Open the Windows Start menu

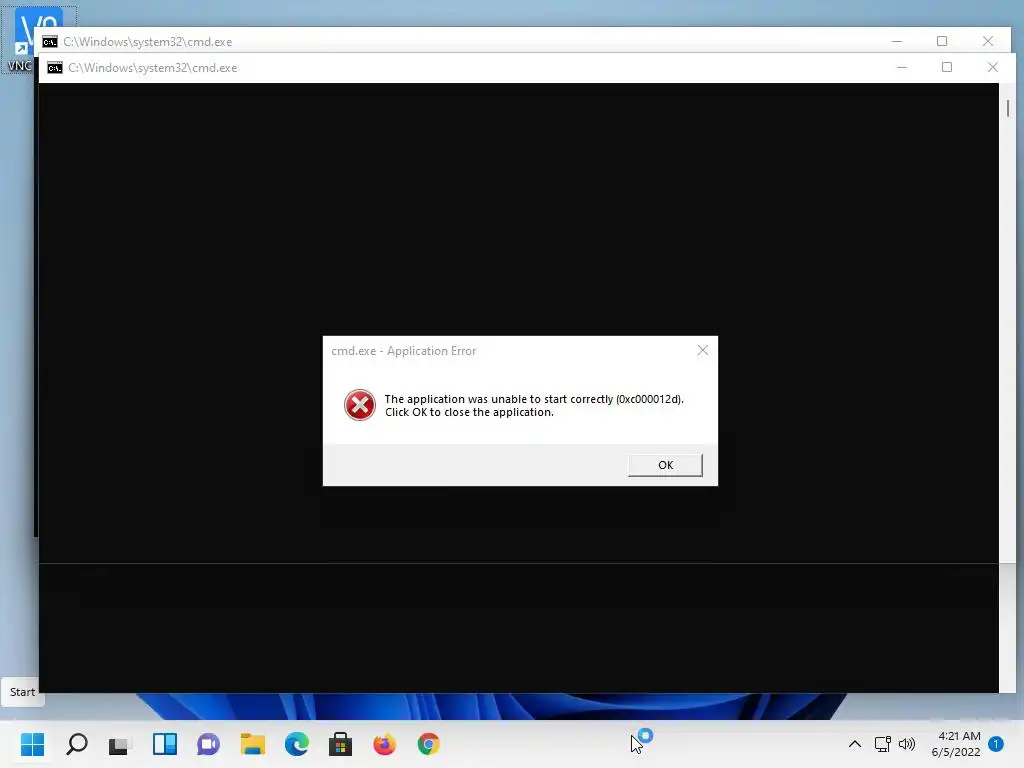pyautogui.click(x=32, y=744)
